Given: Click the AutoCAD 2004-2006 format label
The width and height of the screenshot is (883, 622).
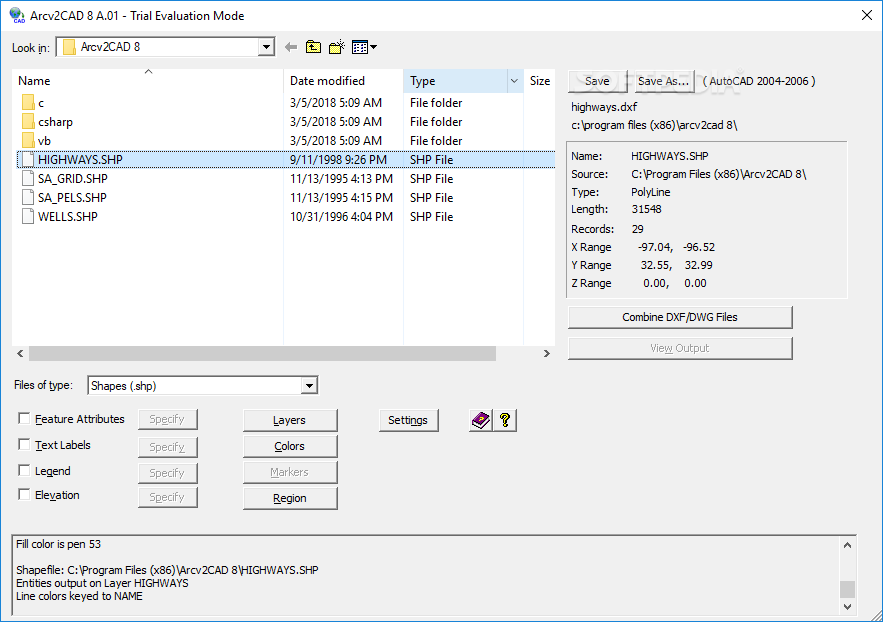Looking at the screenshot, I should [x=759, y=82].
